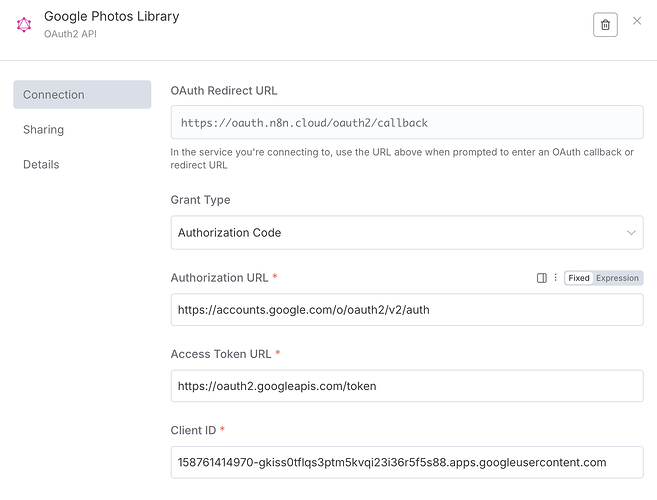
Task: Open the Details tab
Action: pyautogui.click(x=41, y=164)
